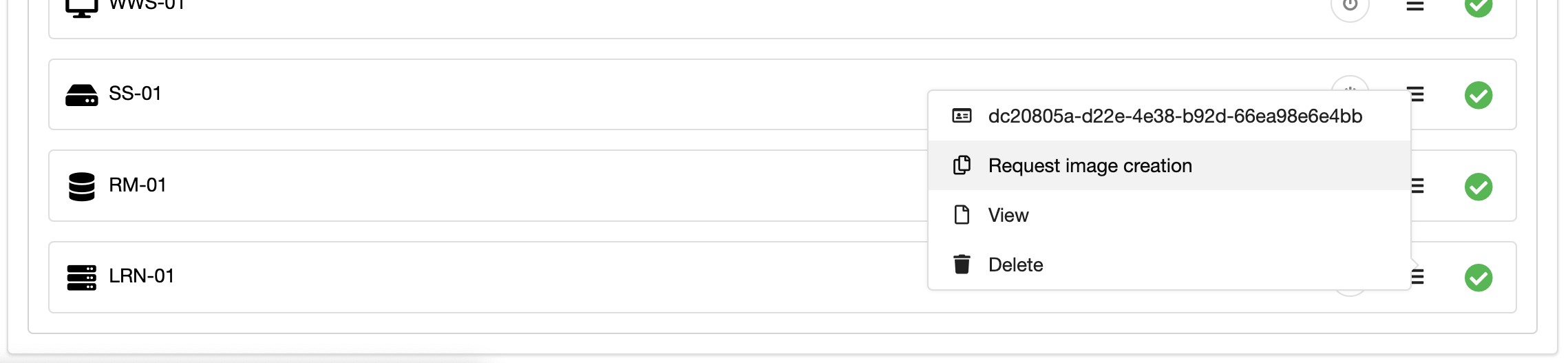The image size is (1568, 363).
Task: Open the hamburger menu for LRN-01
Action: click(1417, 277)
